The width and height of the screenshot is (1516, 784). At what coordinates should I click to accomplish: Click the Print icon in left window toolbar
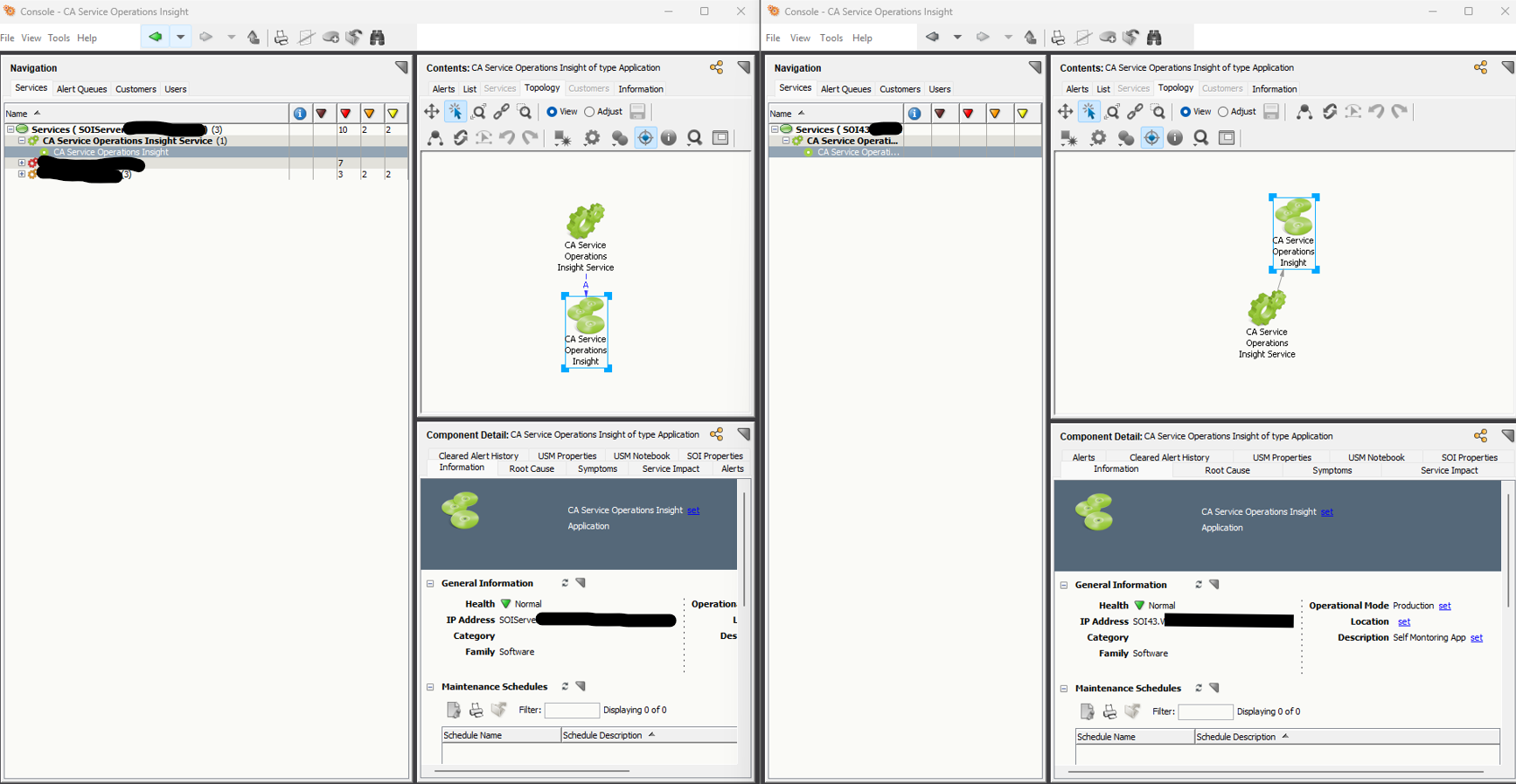tap(281, 38)
